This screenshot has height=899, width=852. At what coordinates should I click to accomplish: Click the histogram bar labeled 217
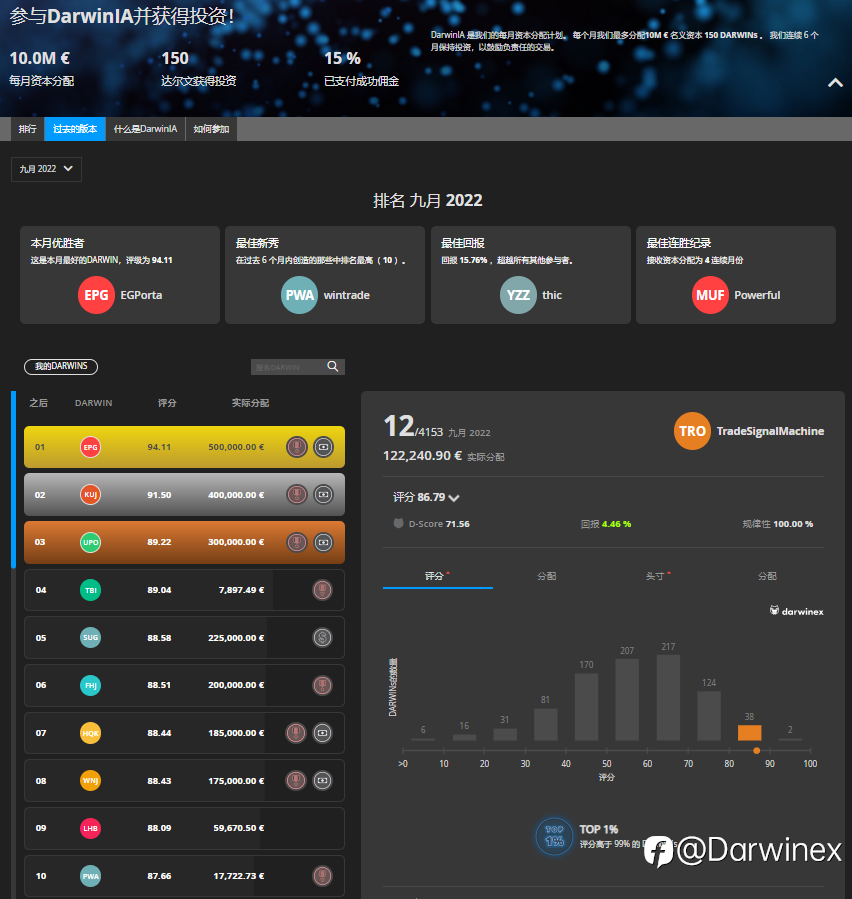click(668, 697)
